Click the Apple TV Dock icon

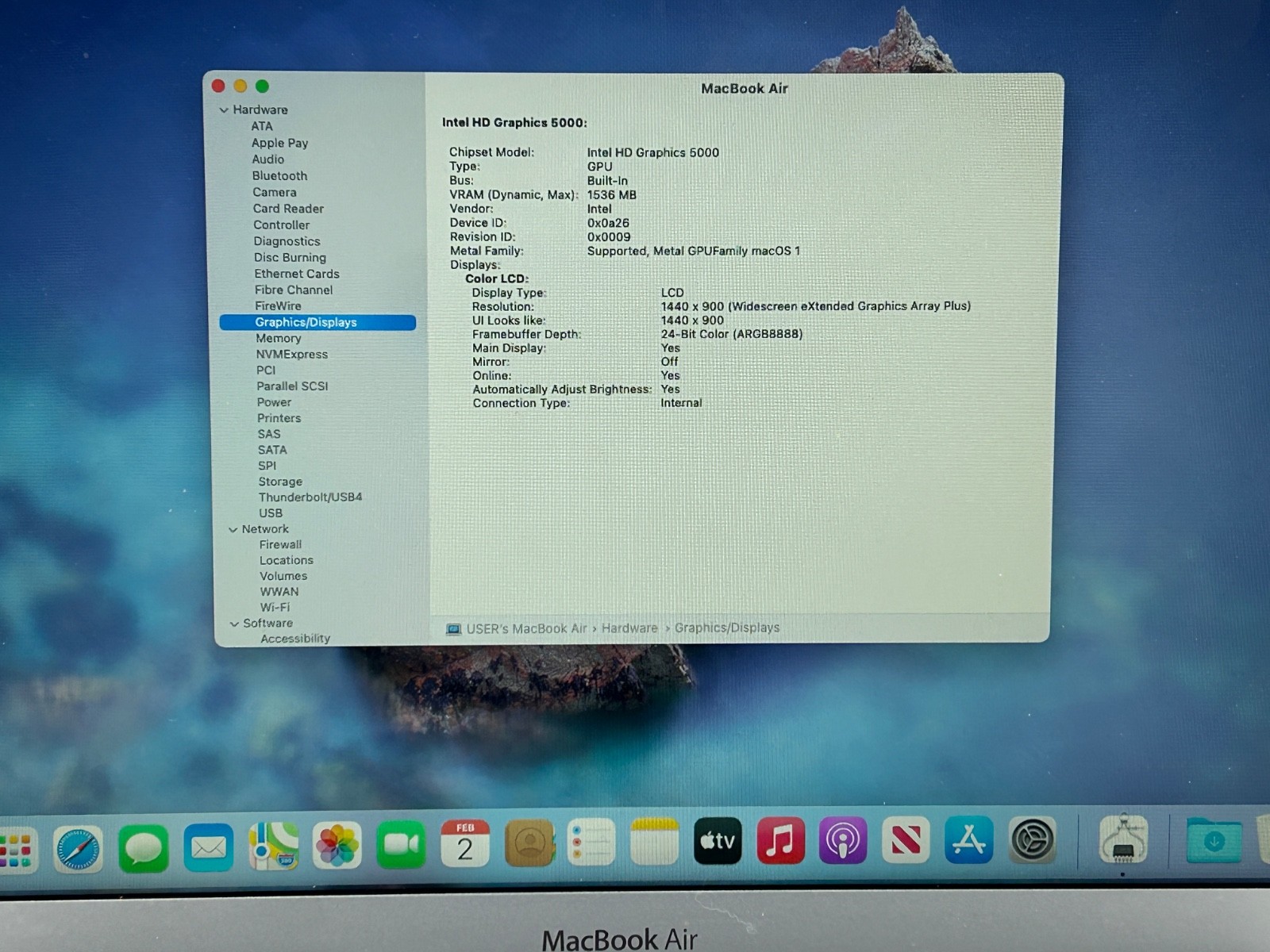click(x=718, y=841)
